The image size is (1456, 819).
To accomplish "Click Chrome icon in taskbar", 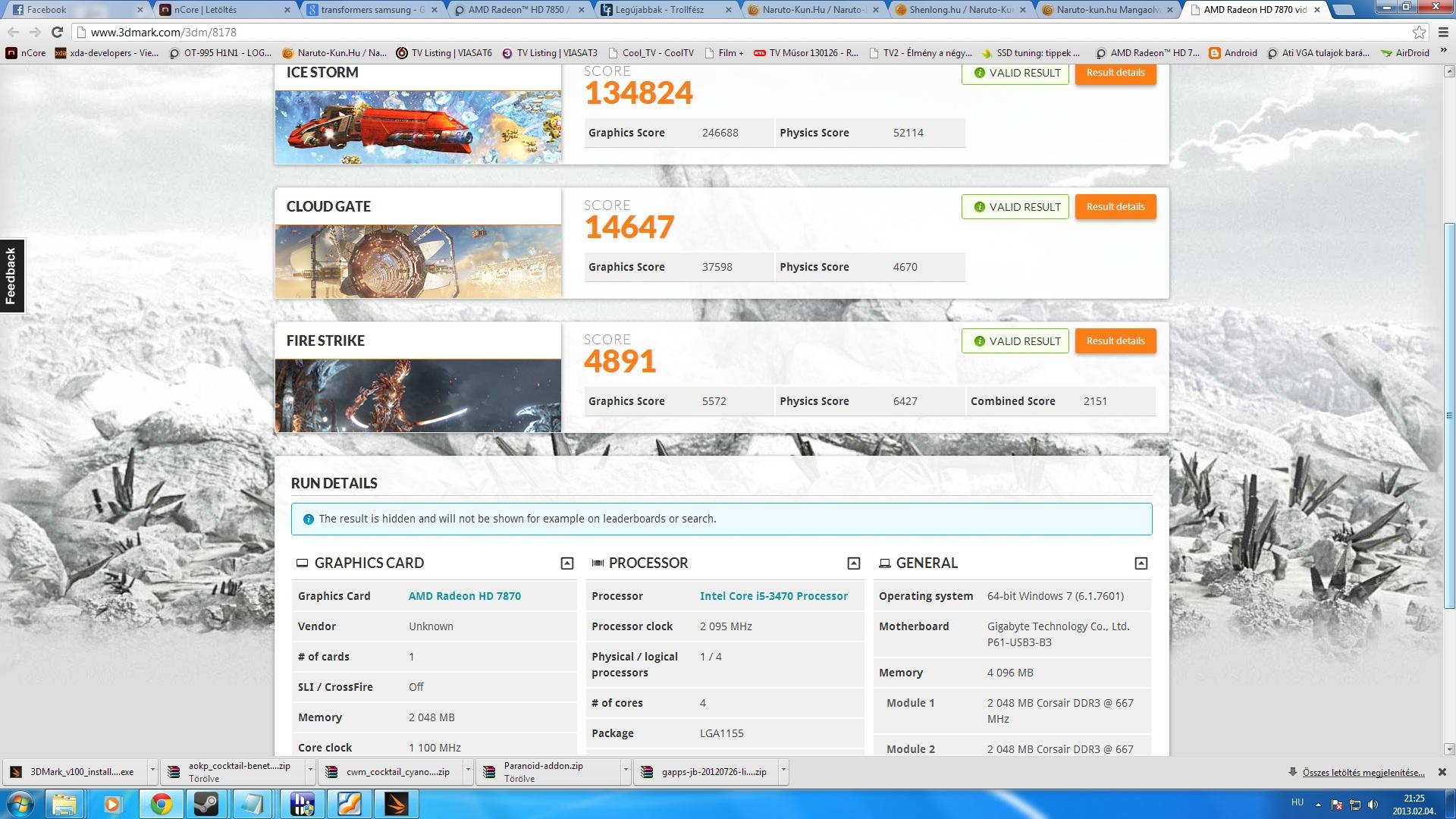I will tap(160, 804).
